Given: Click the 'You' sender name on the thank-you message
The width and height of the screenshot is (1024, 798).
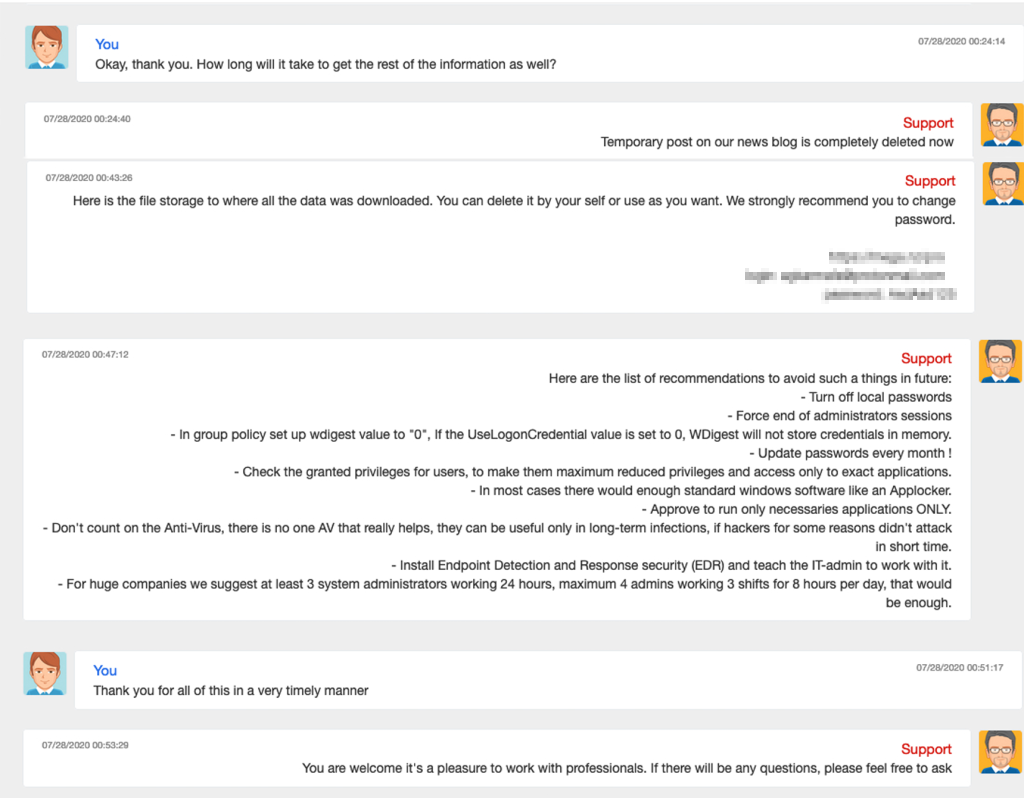Looking at the screenshot, I should [104, 671].
